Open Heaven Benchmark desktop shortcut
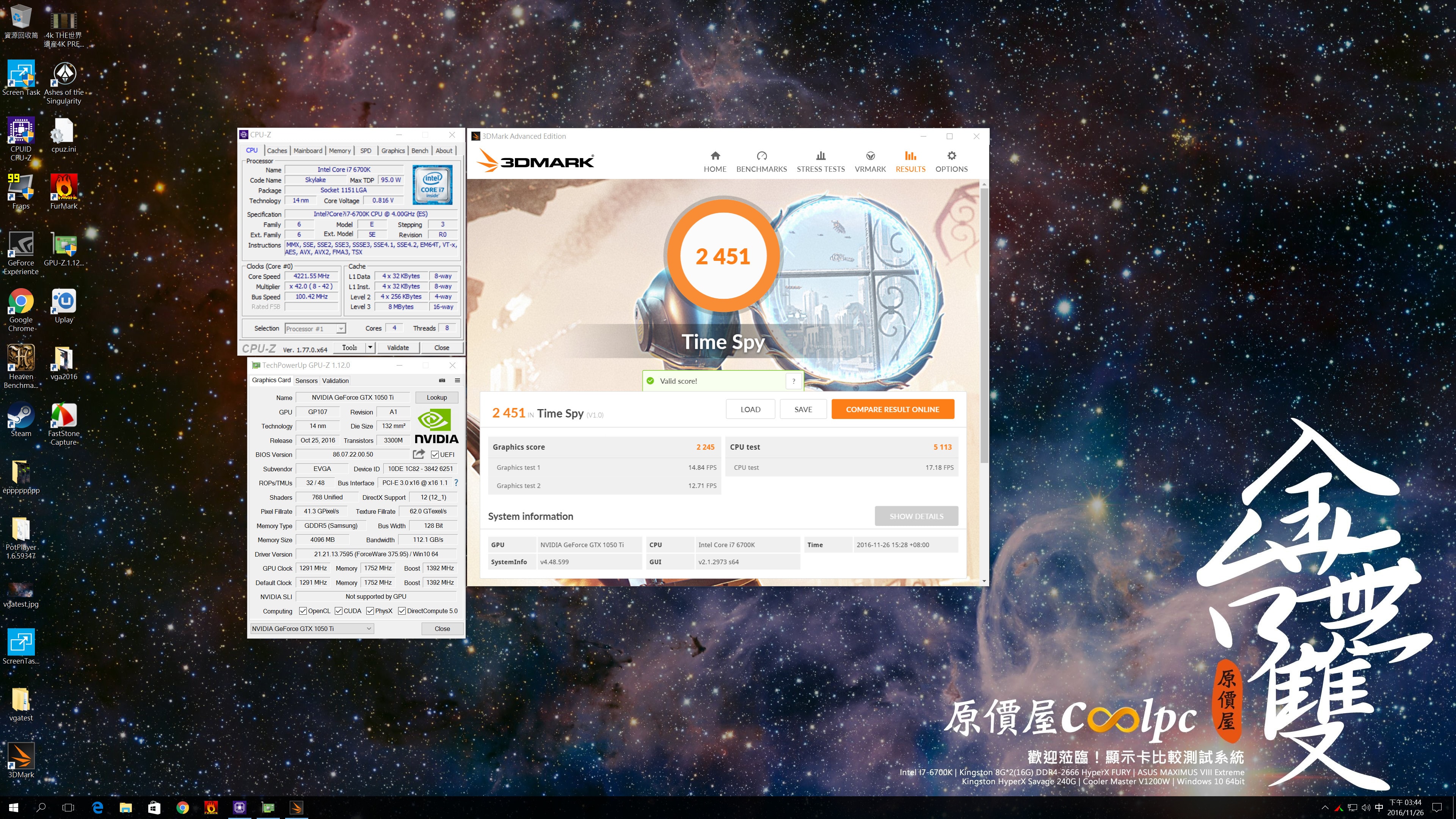The height and width of the screenshot is (819, 1456). [x=21, y=367]
